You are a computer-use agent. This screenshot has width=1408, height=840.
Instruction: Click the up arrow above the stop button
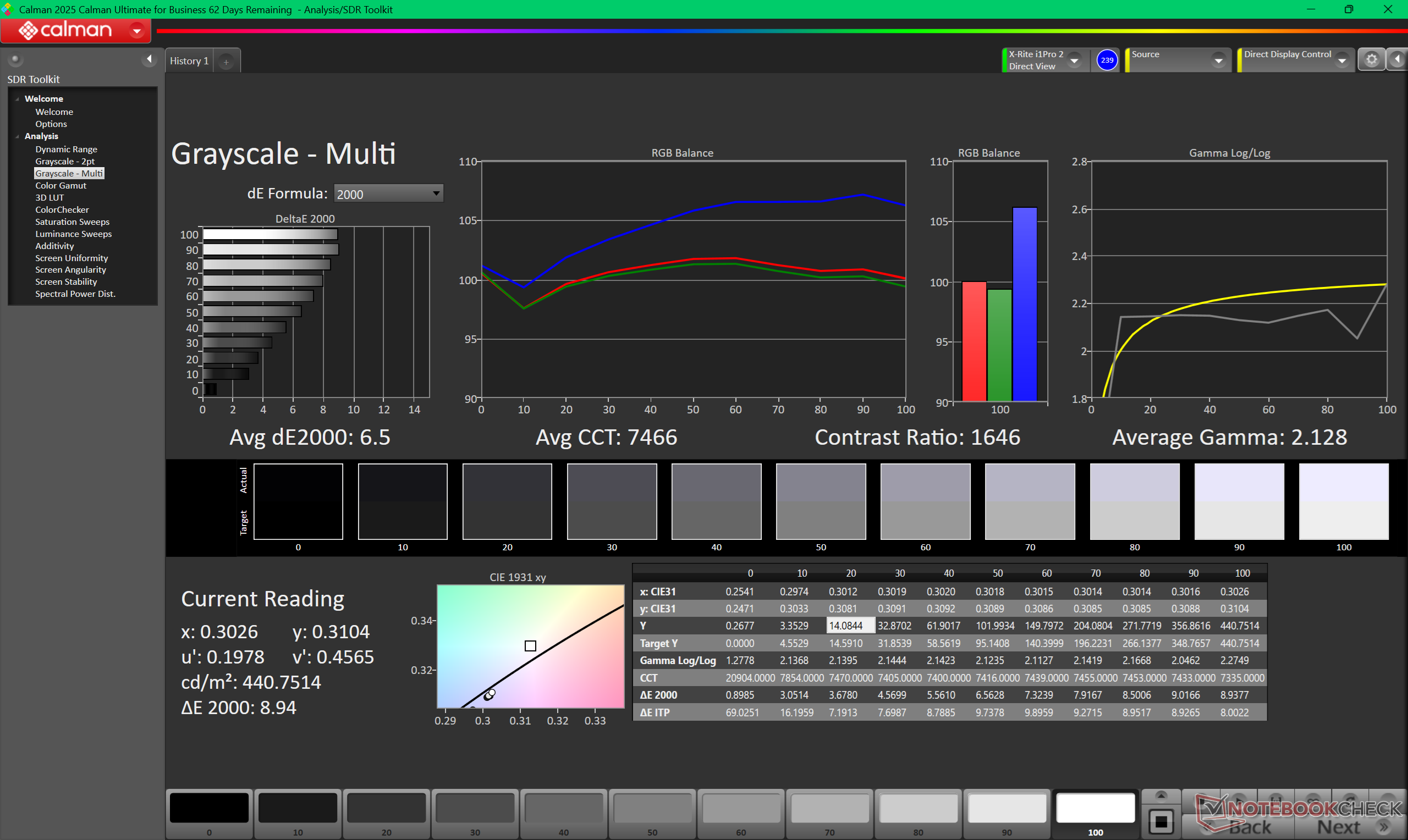pyautogui.click(x=1160, y=796)
